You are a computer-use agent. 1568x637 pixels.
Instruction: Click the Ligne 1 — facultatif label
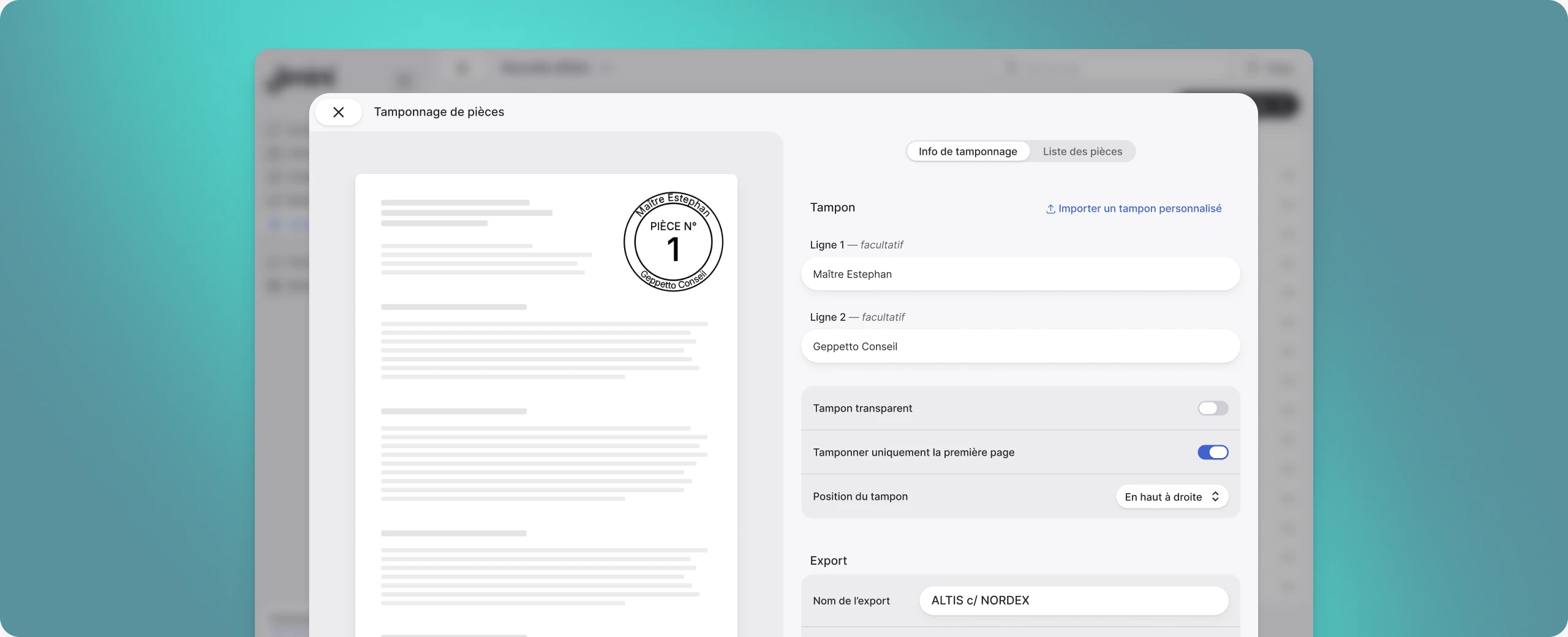click(856, 244)
